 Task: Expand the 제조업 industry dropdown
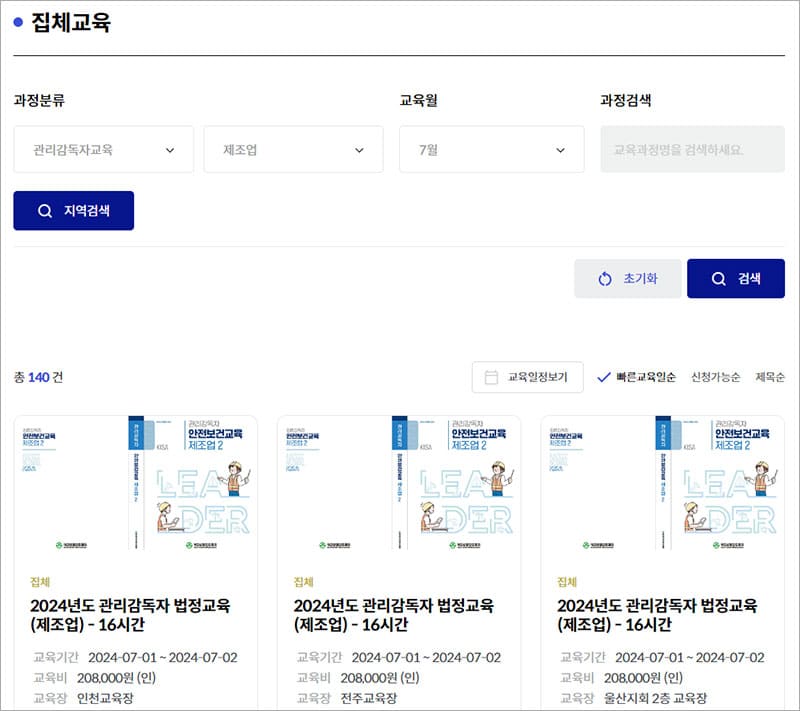pos(293,150)
